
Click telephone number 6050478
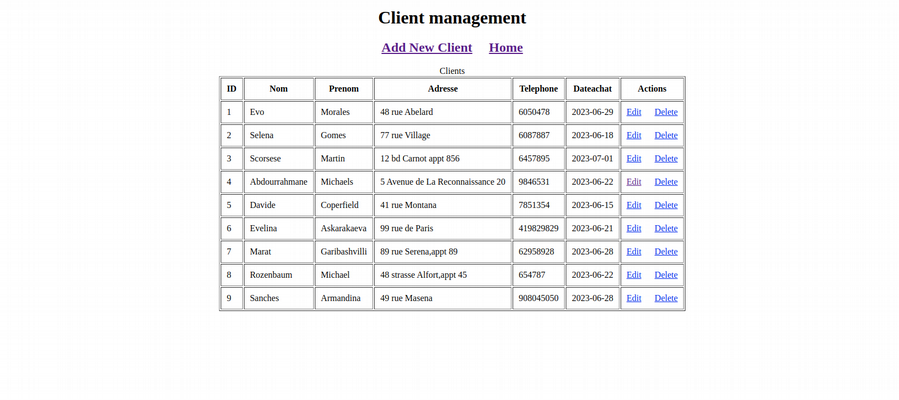538,112
